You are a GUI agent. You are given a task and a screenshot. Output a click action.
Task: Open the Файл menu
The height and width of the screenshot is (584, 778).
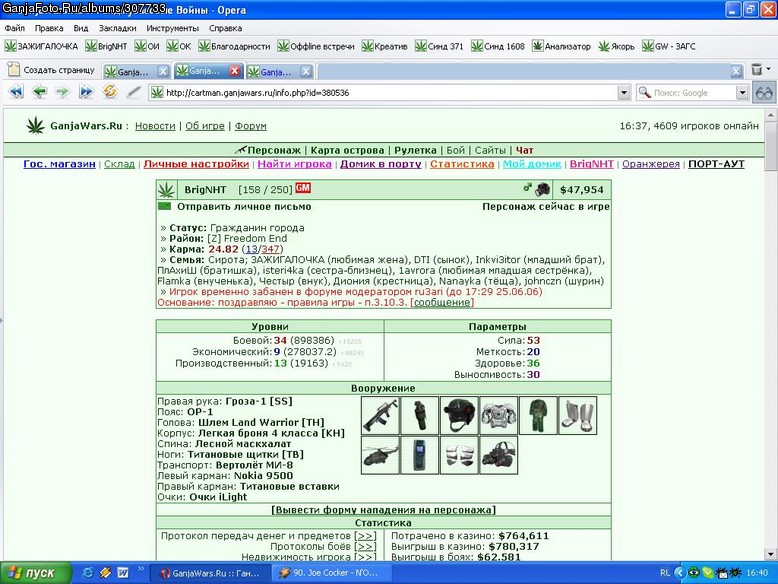tap(15, 28)
